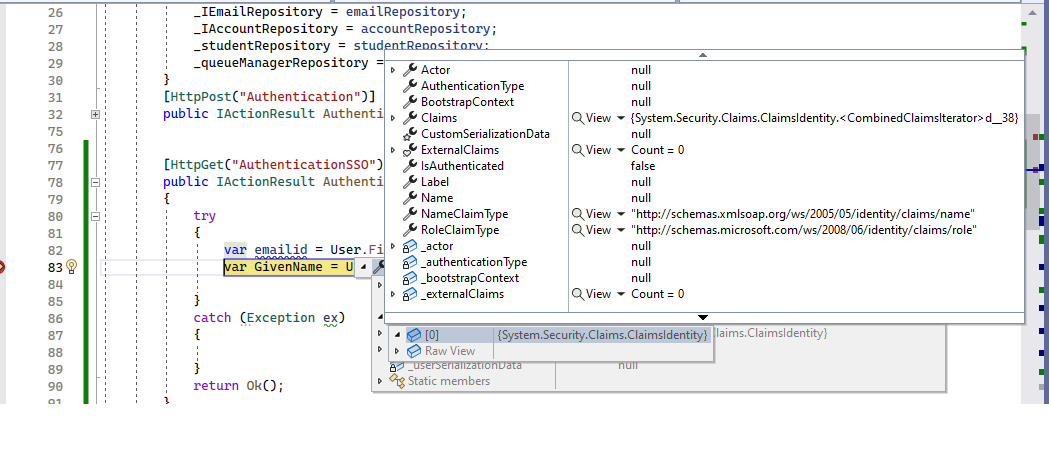The width and height of the screenshot is (1049, 460).
Task: Click the identity/claims/name URL value
Action: point(803,214)
